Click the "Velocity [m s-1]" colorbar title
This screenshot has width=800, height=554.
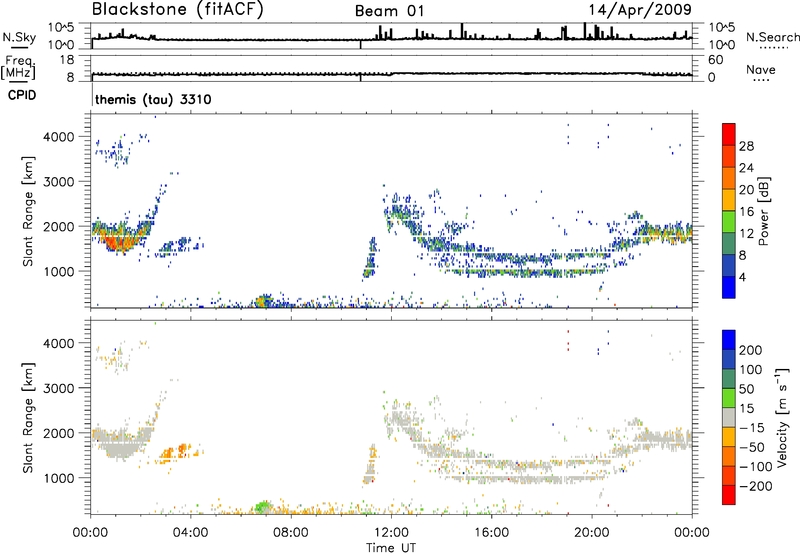[x=782, y=417]
